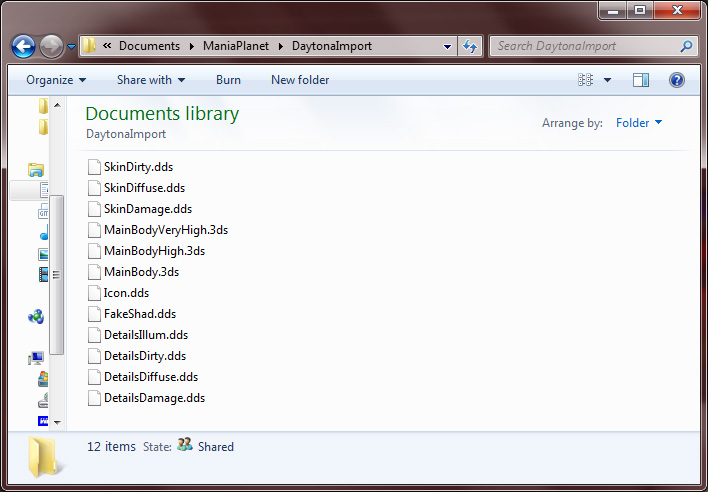Select the Pictures library icon in navigation pane
This screenshot has width=708, height=492.
pos(43,254)
